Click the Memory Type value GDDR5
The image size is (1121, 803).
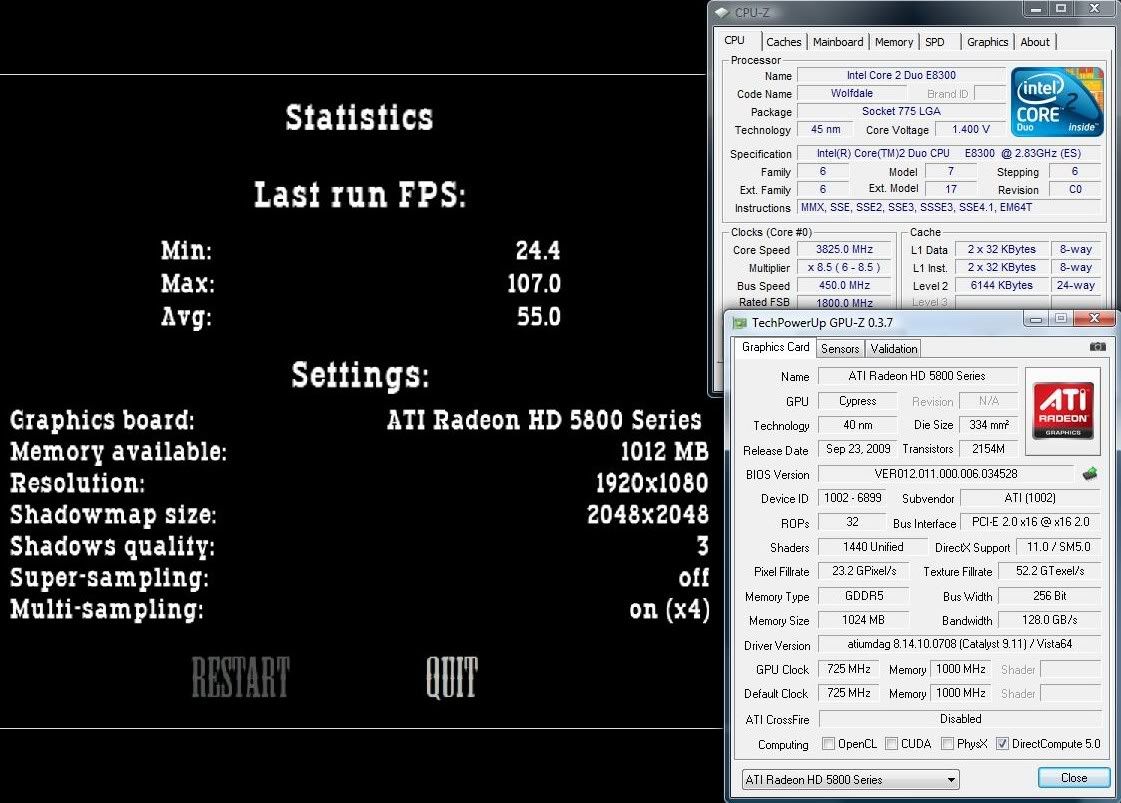[x=864, y=596]
